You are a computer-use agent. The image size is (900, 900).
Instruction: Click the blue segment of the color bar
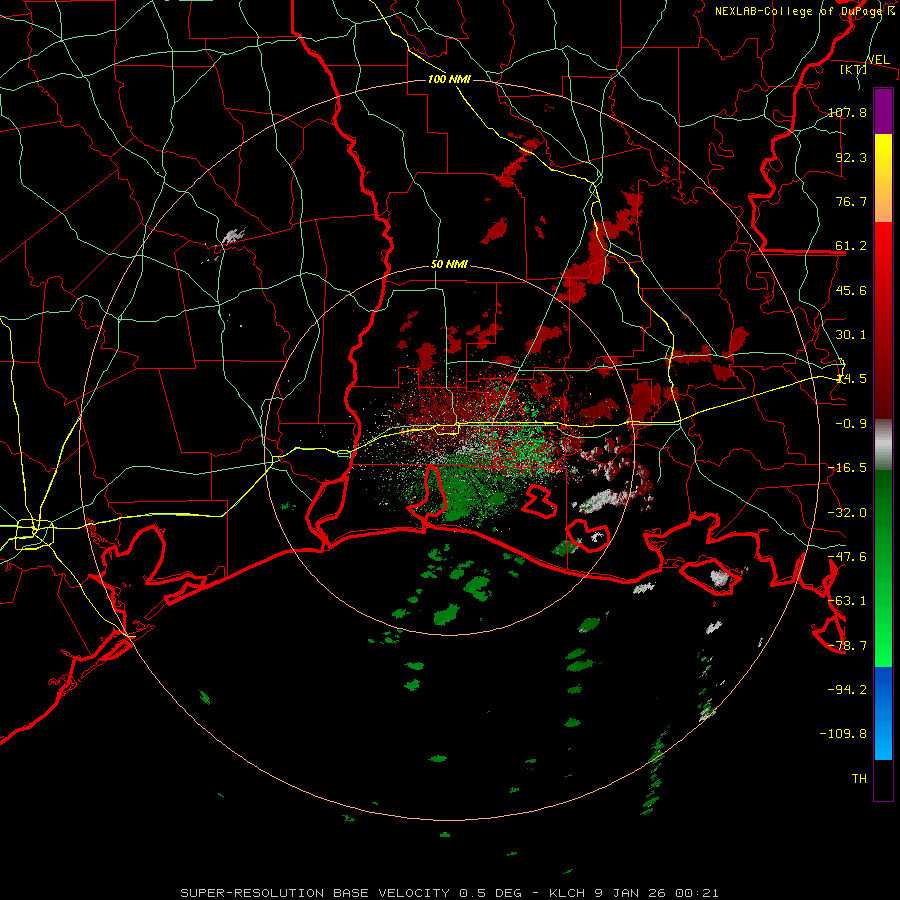coord(883,713)
